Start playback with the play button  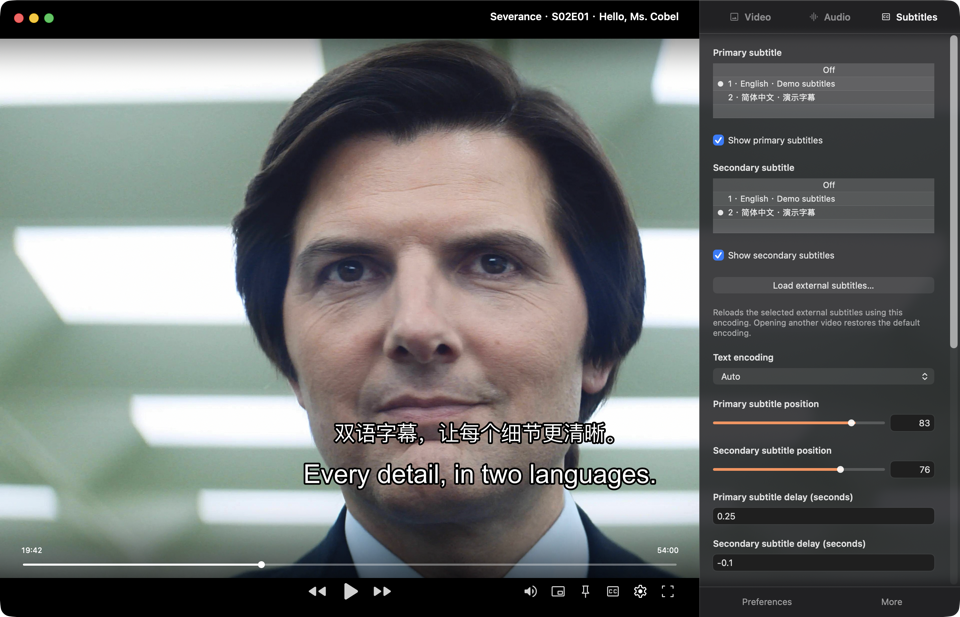350,591
